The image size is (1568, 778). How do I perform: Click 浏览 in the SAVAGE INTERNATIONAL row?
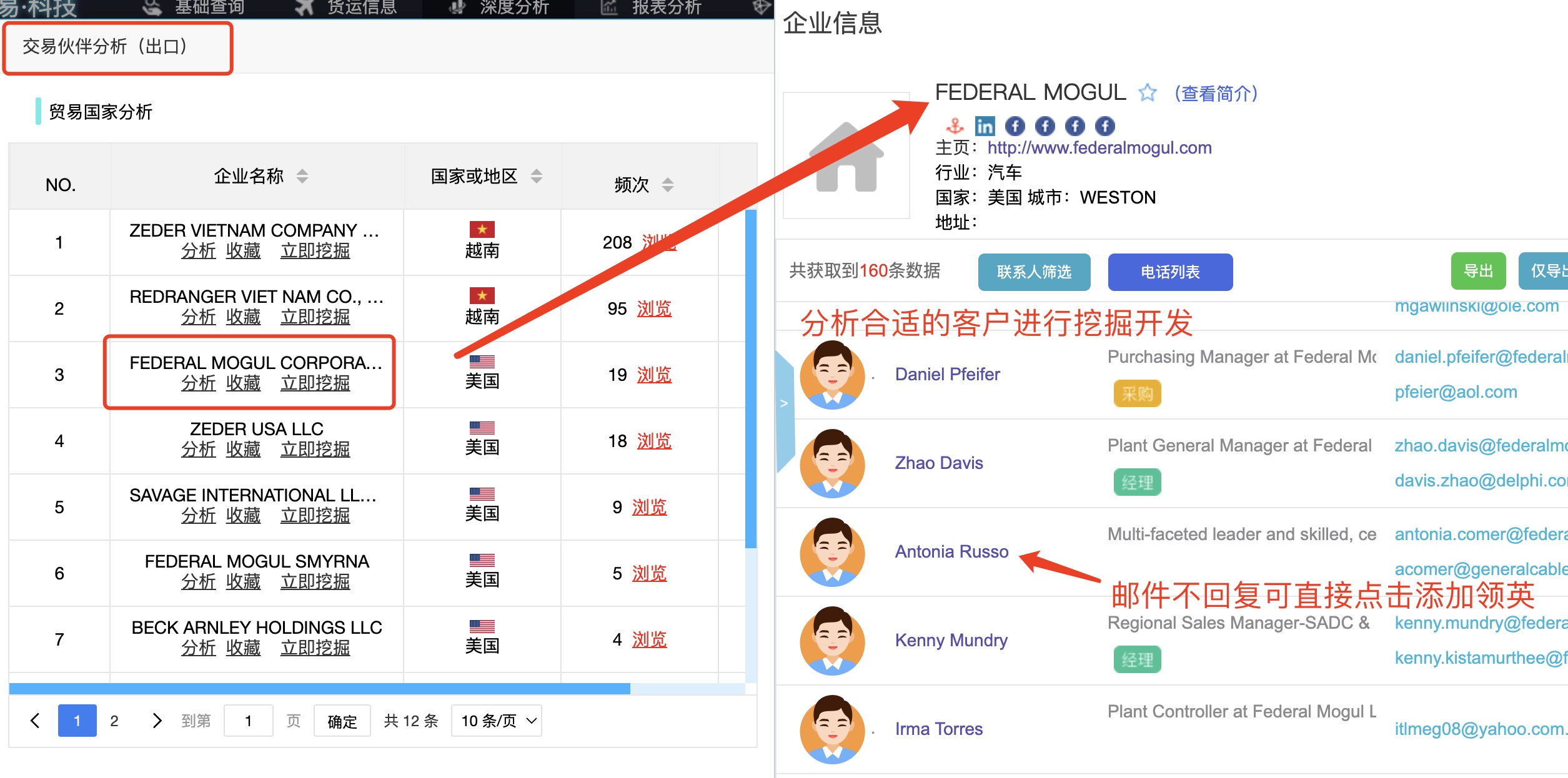click(x=649, y=507)
